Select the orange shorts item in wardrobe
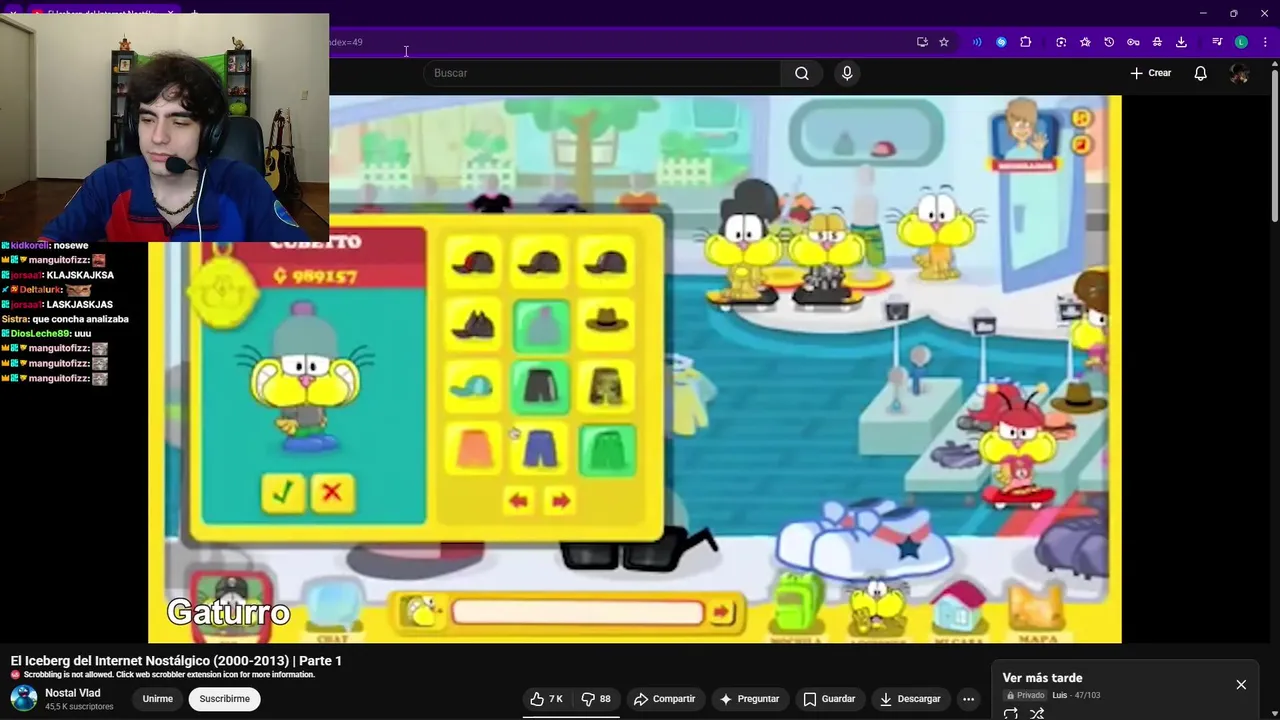 [473, 450]
